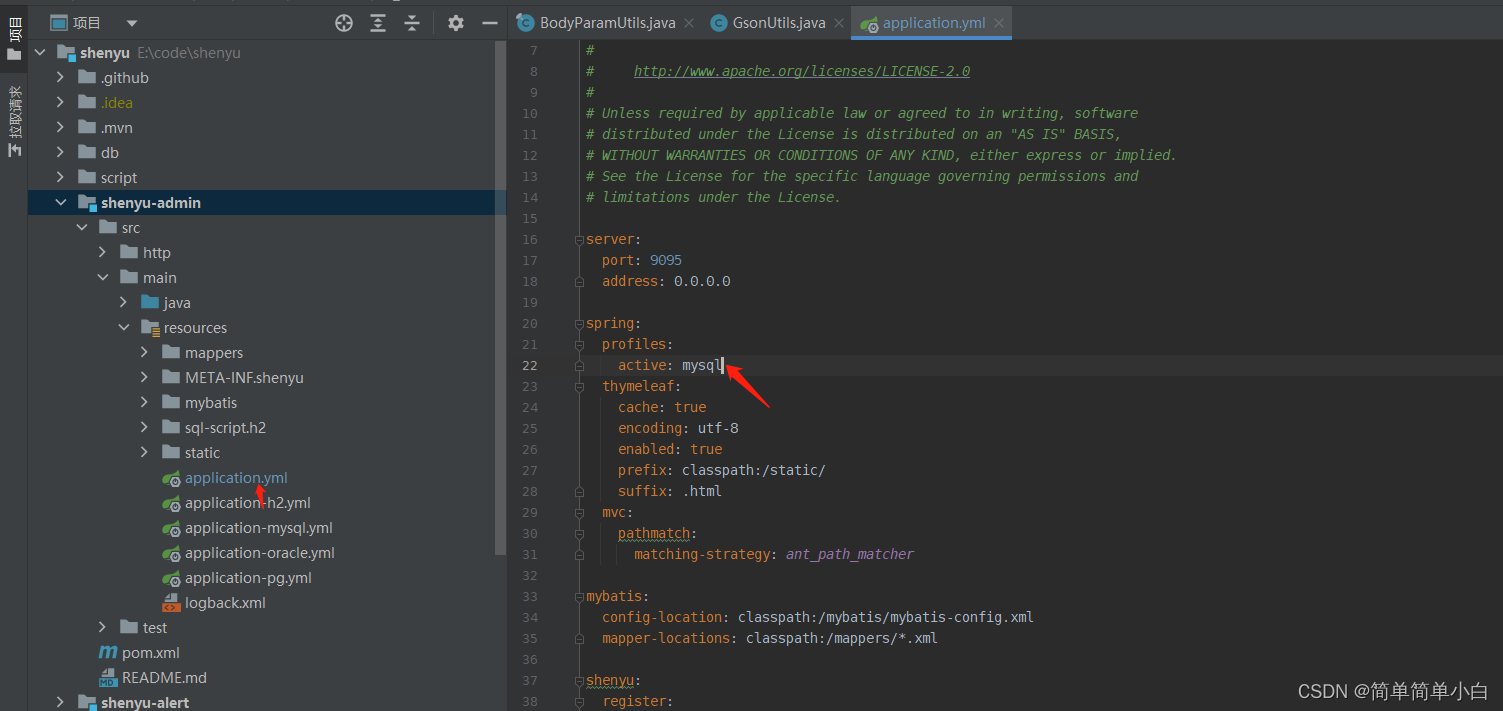Screen dimensions: 1503x711
Task: Click the Collapse All icon in project panel
Action: point(412,23)
